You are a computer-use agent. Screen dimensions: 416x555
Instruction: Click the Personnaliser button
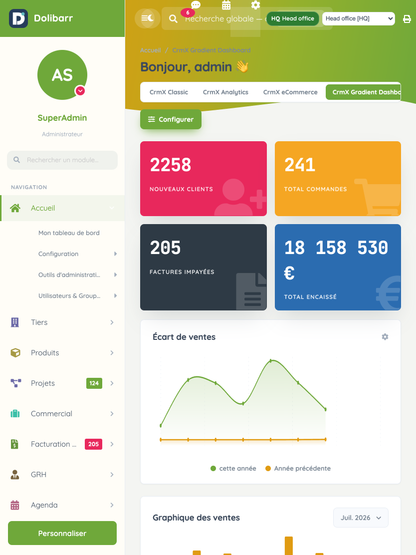point(62,533)
